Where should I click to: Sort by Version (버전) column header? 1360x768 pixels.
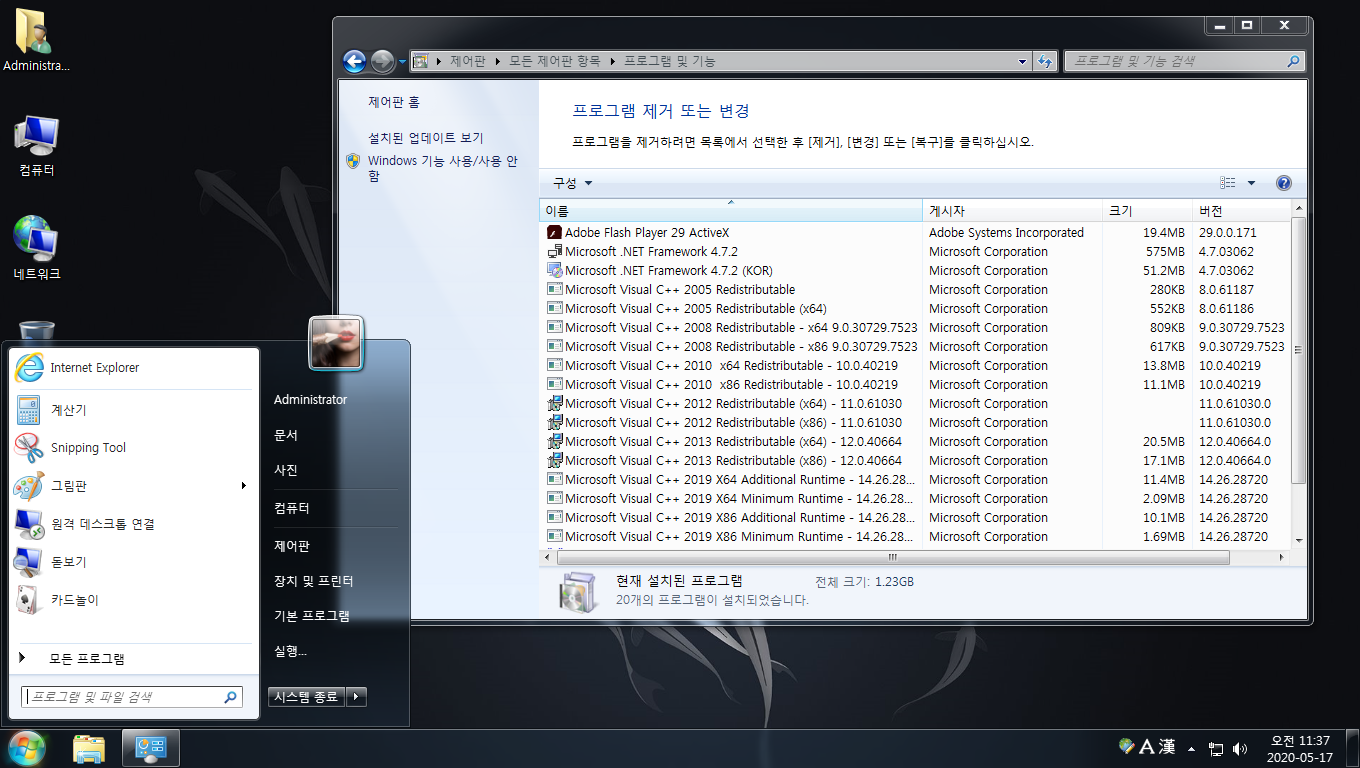(x=1242, y=211)
